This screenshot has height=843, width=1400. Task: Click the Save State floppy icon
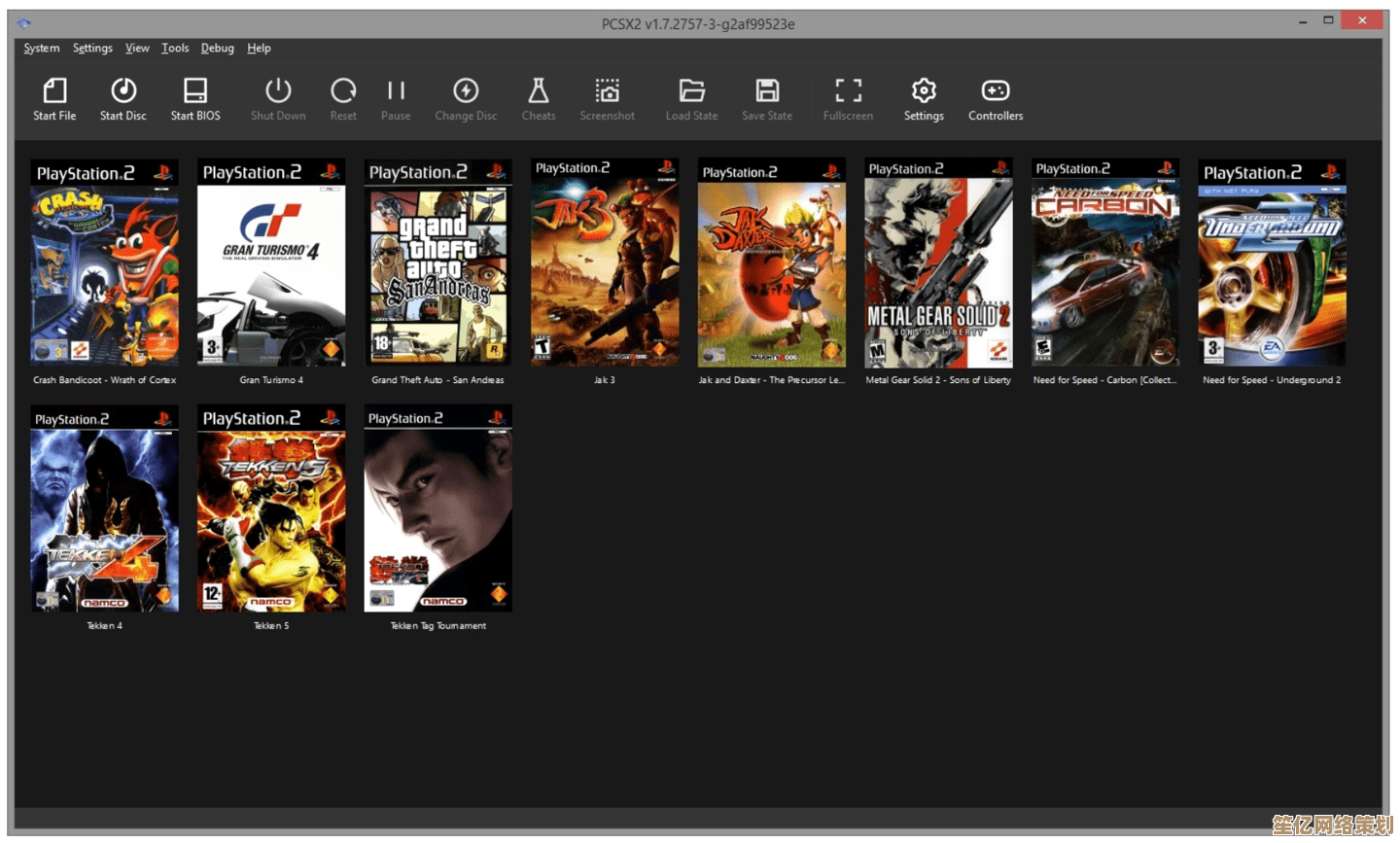tap(767, 92)
